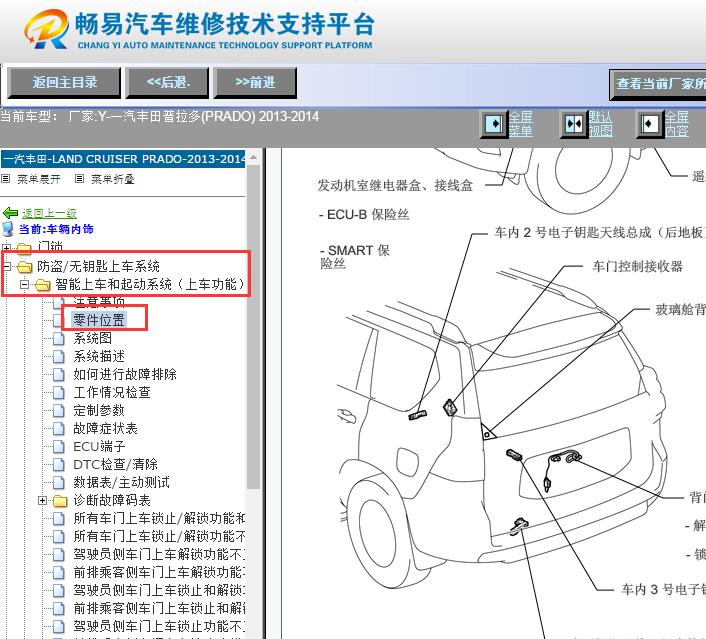Click the 全屏菜单 arrow icon
This screenshot has height=639, width=706.
click(x=494, y=124)
